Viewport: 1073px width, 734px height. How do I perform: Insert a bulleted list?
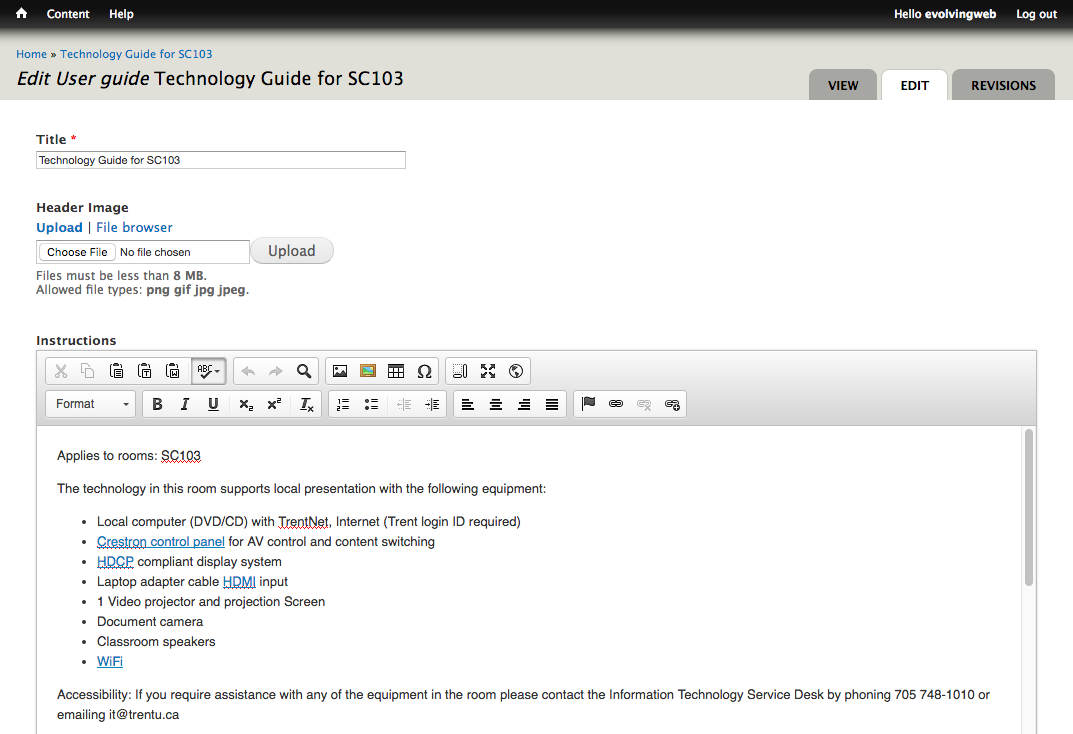click(371, 404)
